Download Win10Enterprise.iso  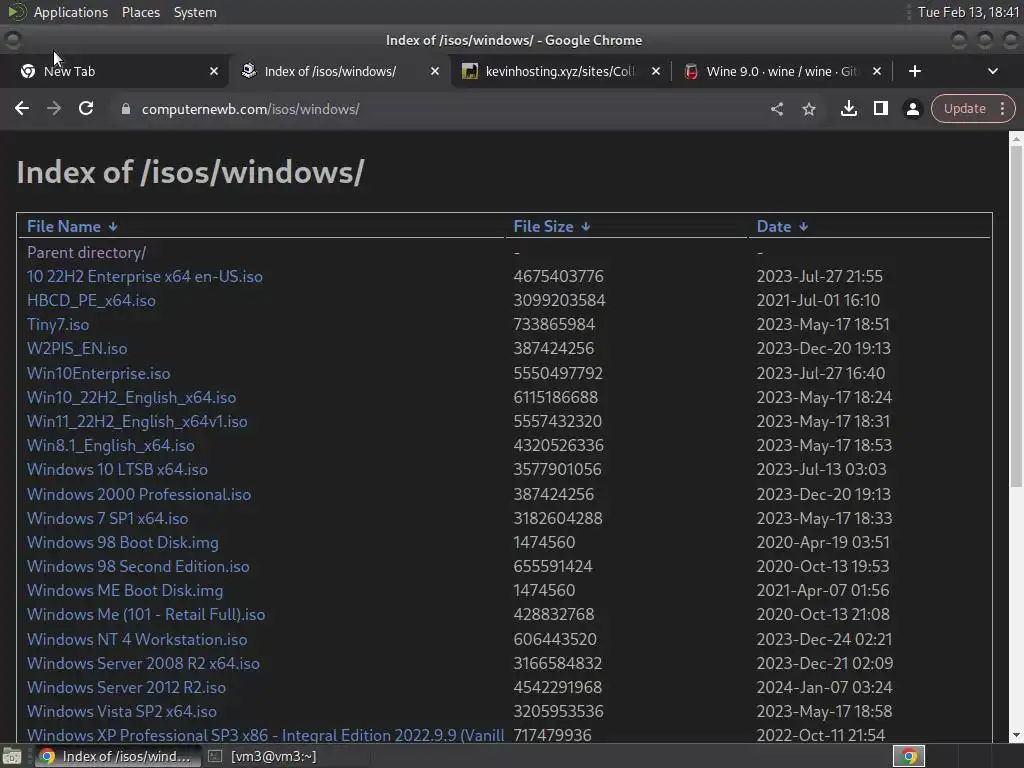pyautogui.click(x=99, y=373)
